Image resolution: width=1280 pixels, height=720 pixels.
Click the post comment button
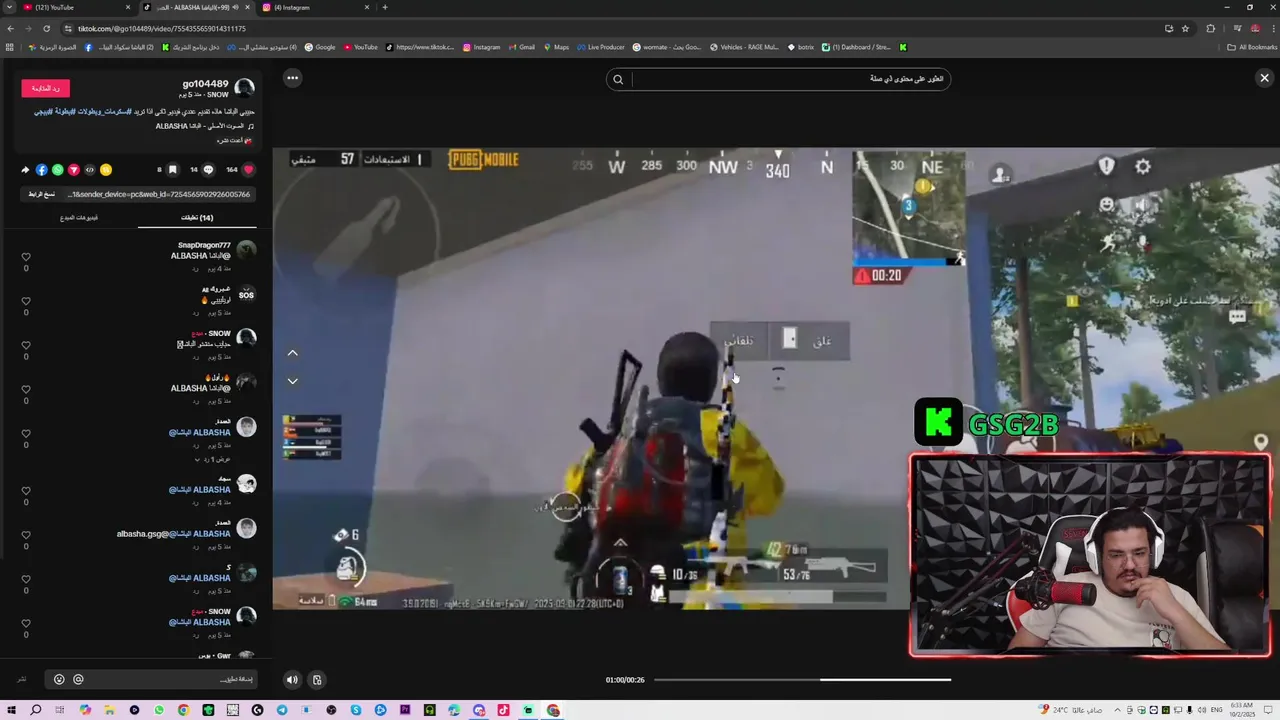tap(21, 679)
